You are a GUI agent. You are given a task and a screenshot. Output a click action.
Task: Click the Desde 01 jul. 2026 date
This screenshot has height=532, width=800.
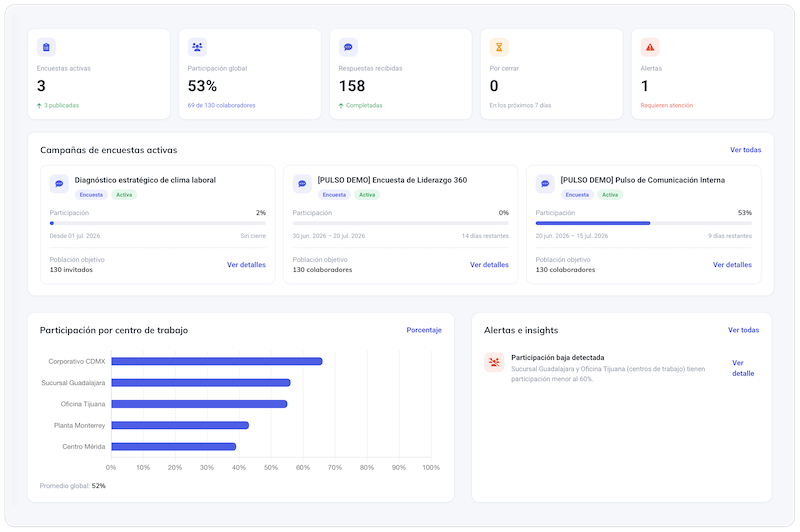[x=75, y=236]
